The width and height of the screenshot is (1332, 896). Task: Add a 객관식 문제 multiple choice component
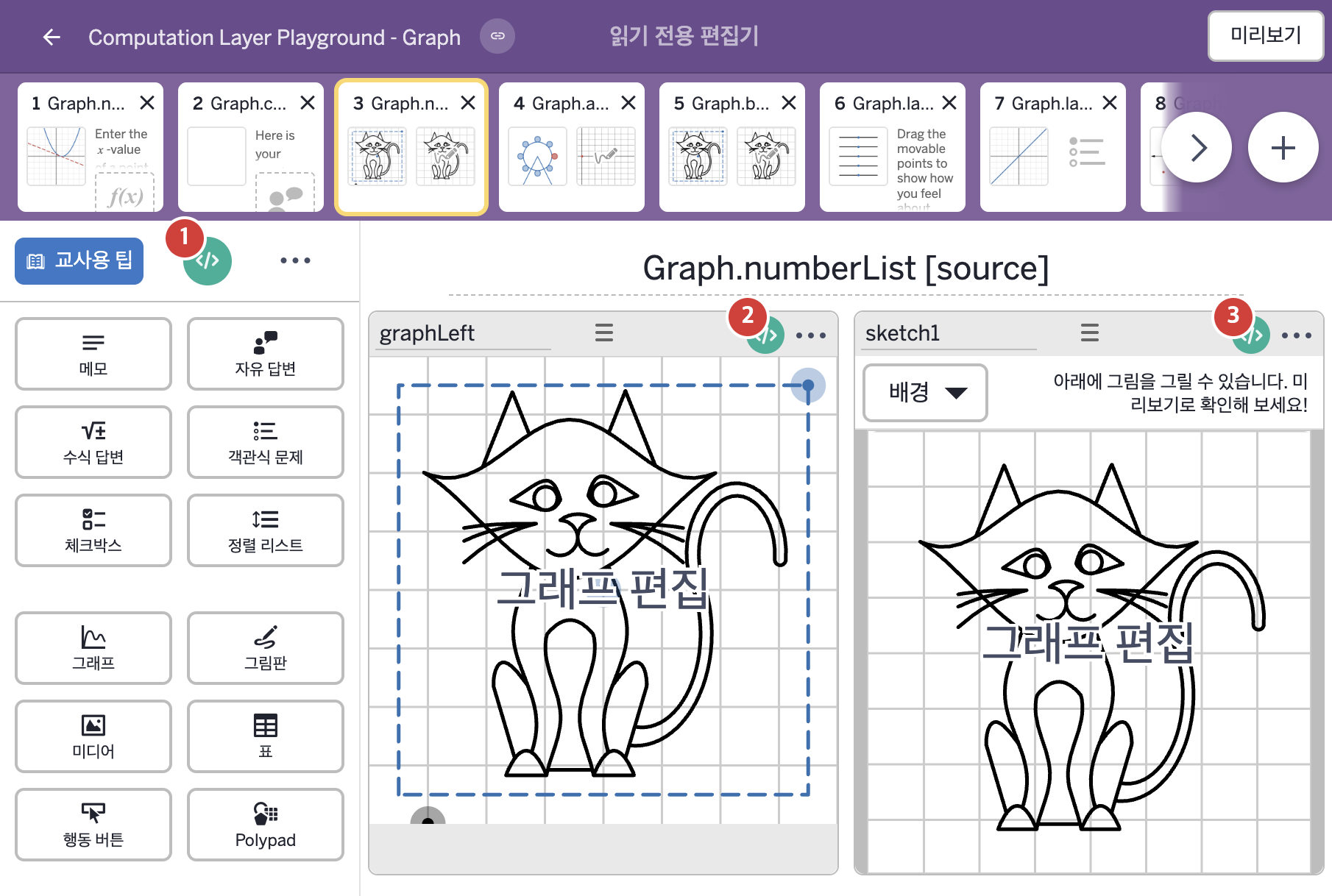[x=266, y=442]
